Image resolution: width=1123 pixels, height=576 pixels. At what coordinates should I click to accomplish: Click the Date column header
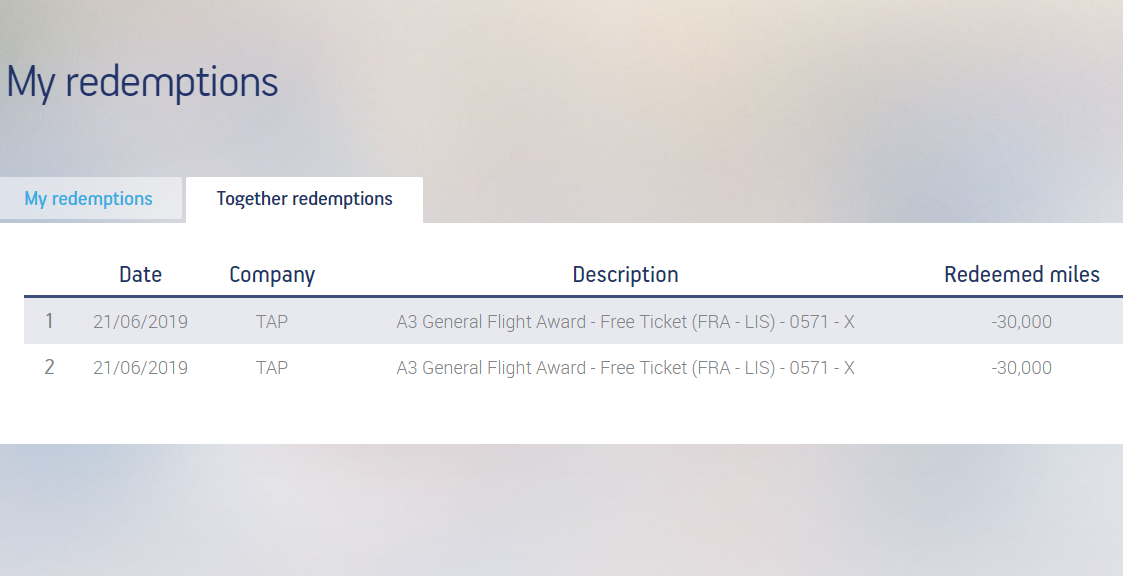click(x=140, y=274)
